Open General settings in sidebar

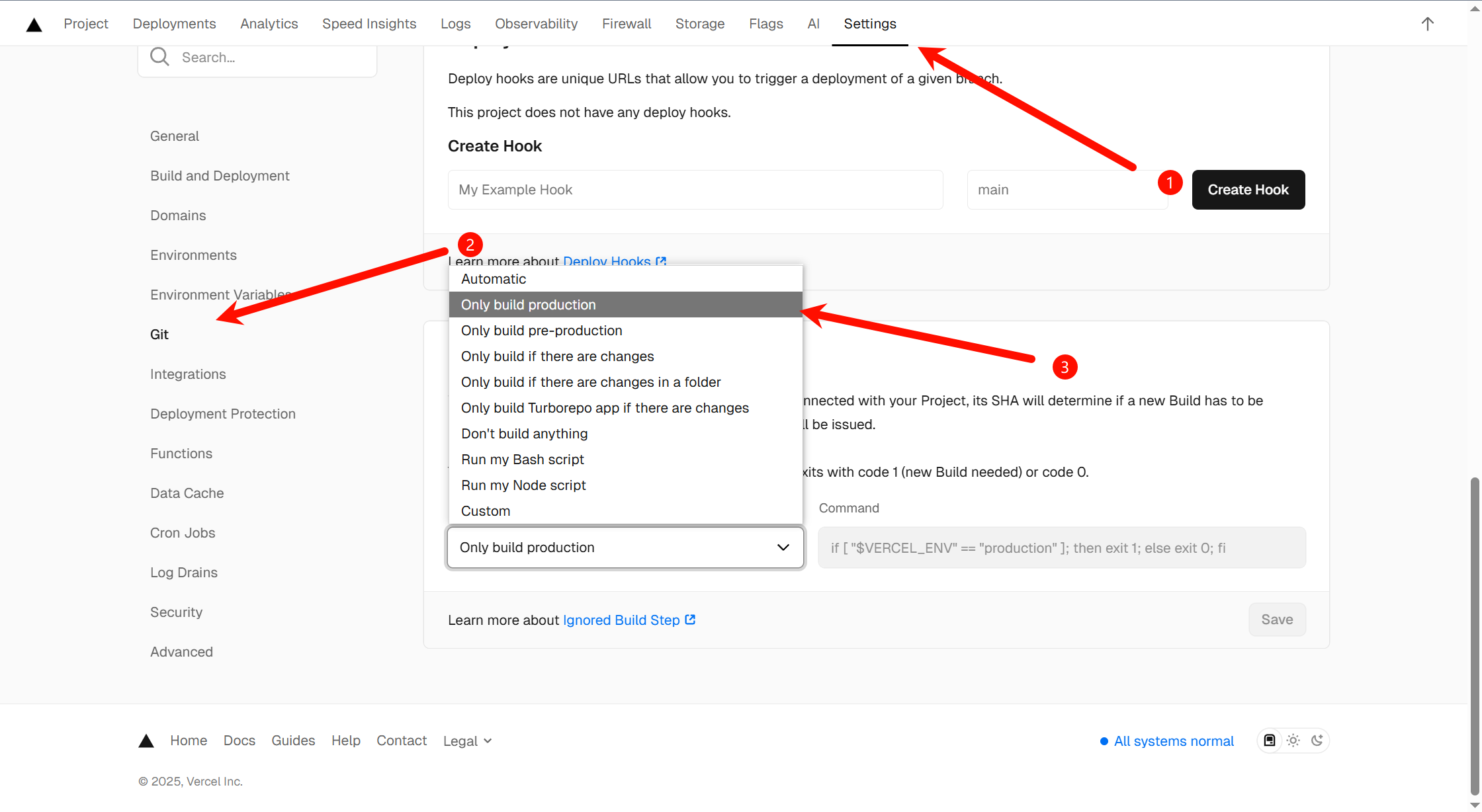[x=175, y=136]
